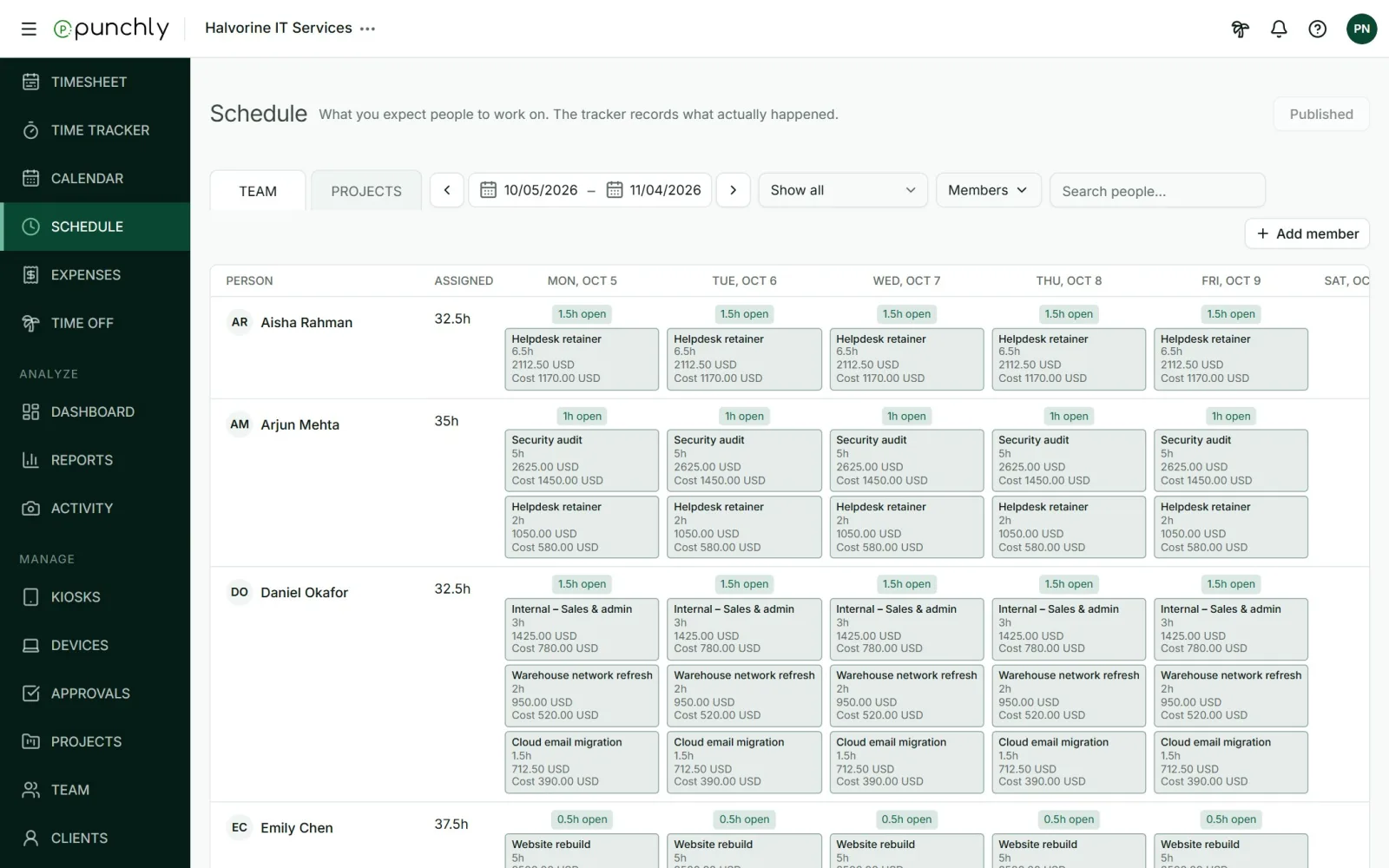Expand the Members dropdown
This screenshot has width=1389, height=868.
pos(988,190)
